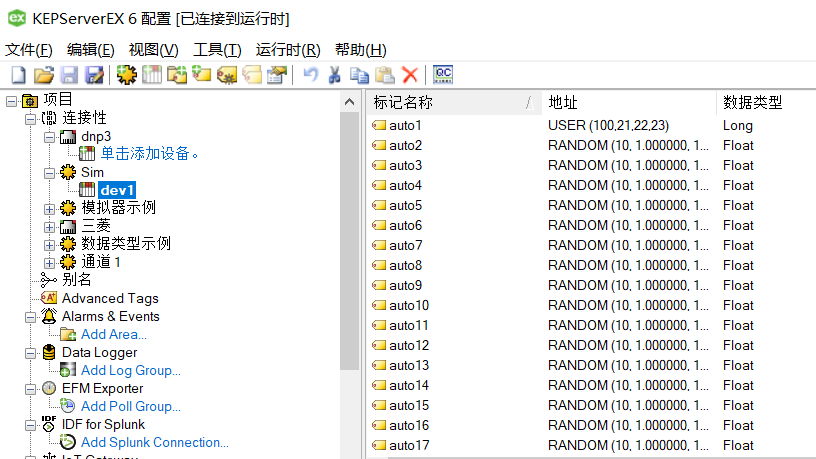Collapse the dnp3 channel node

click(49, 137)
